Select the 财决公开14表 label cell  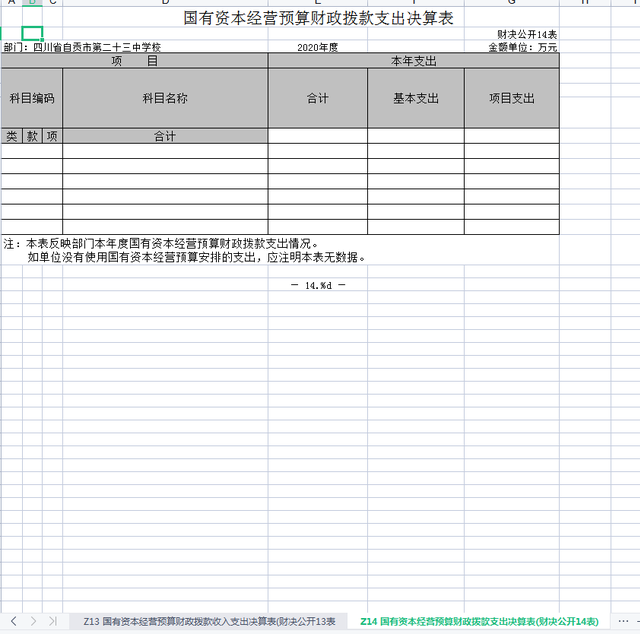(x=527, y=34)
